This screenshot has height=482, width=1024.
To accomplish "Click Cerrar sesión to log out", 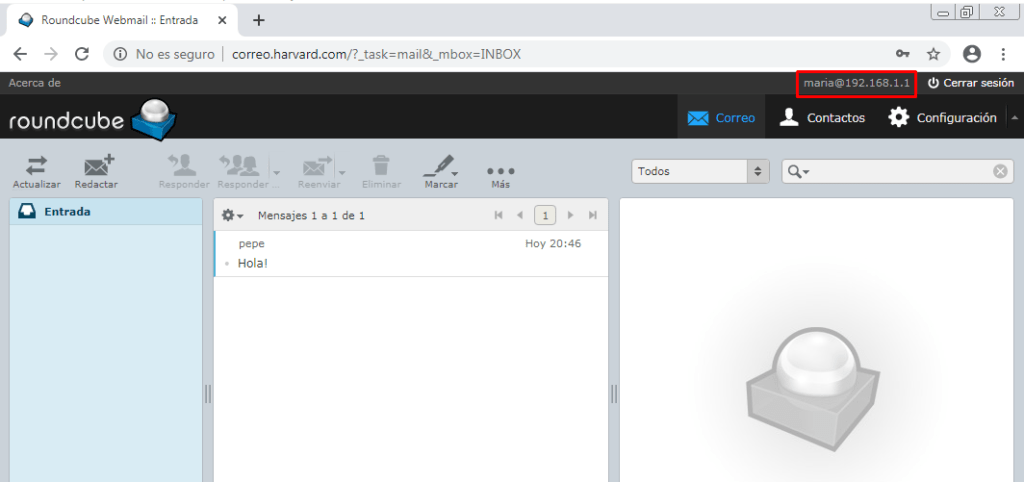I will pos(970,83).
